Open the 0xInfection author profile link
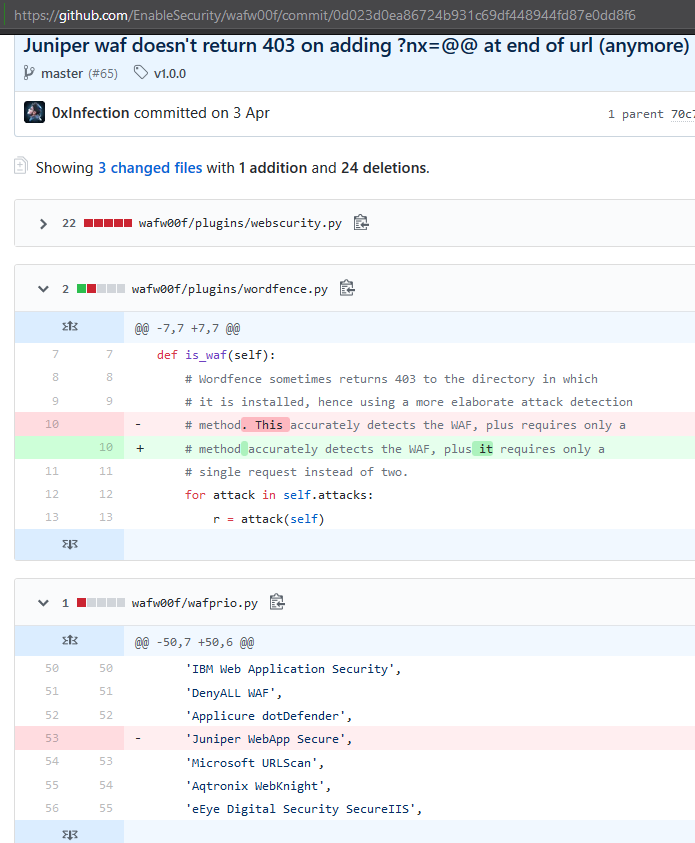Viewport: 695px width, 843px height. pos(90,113)
